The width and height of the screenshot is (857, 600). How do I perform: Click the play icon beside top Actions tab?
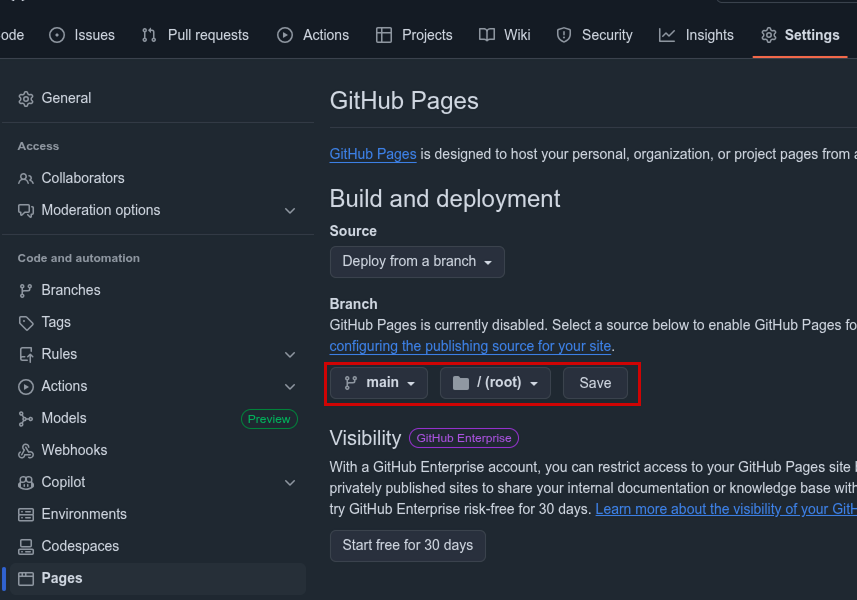pos(285,36)
